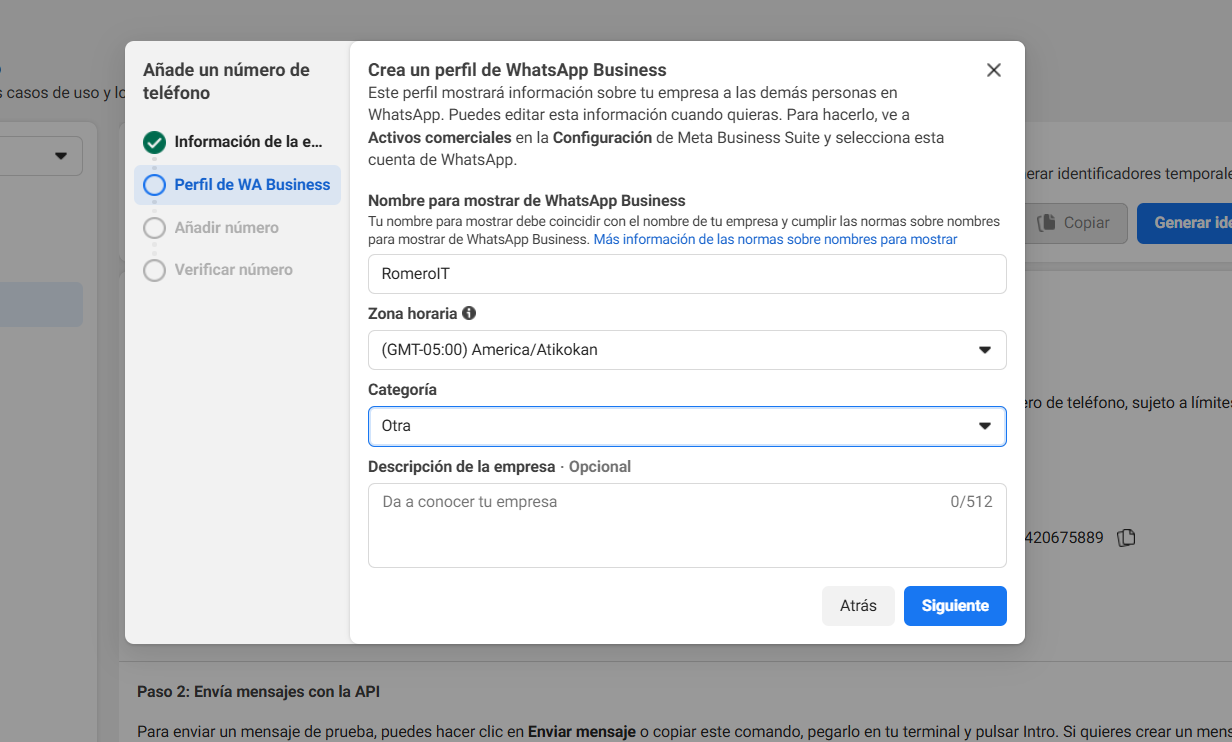
Task: Click the Crea un perfil de WhatsApp Business title
Action: pyautogui.click(x=517, y=70)
